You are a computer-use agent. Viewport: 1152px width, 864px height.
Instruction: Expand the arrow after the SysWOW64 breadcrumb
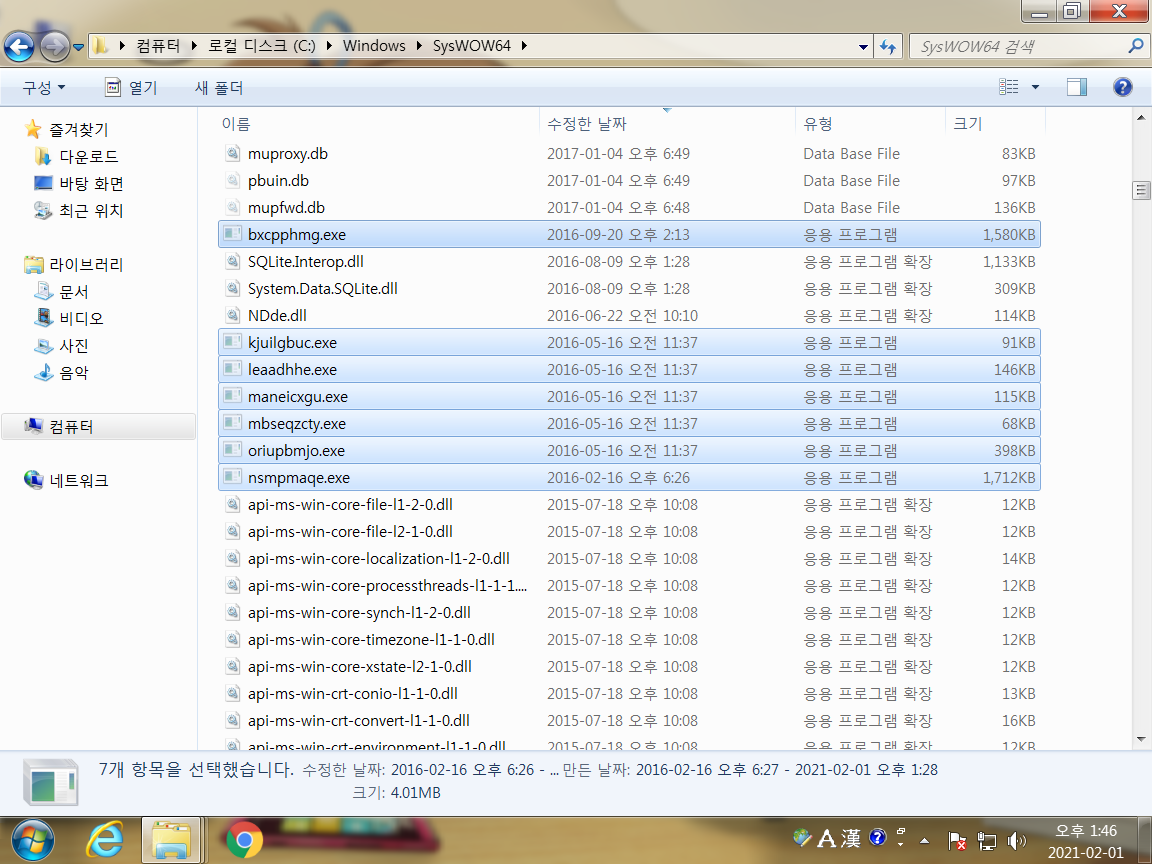(525, 46)
